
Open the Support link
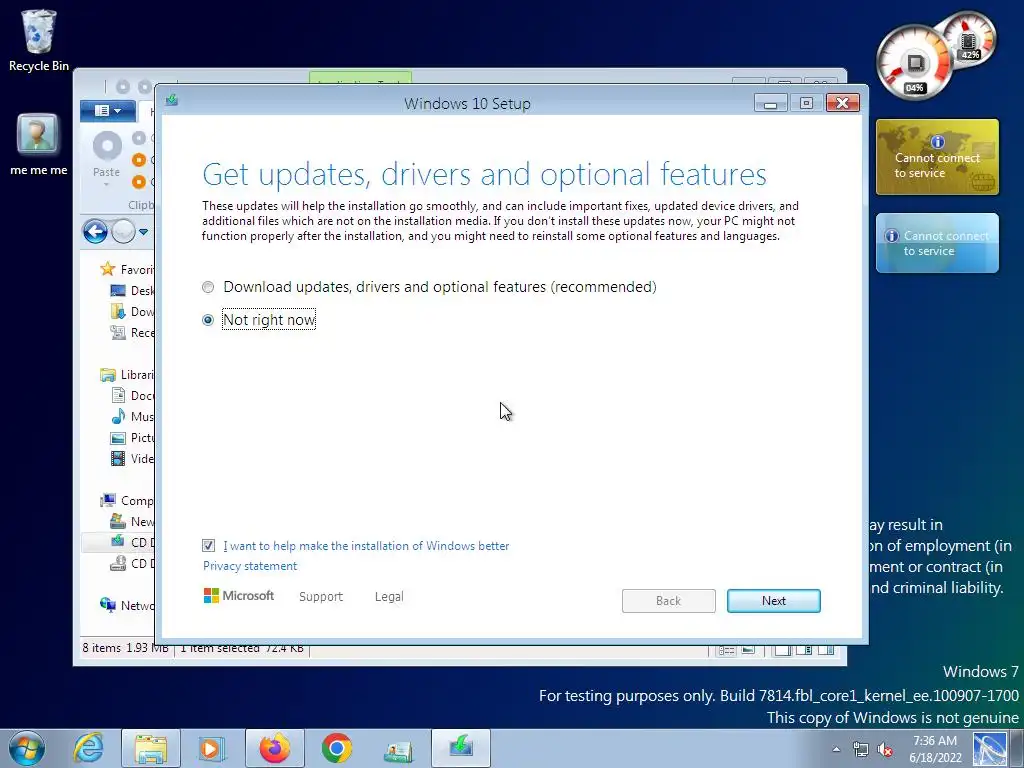point(321,596)
